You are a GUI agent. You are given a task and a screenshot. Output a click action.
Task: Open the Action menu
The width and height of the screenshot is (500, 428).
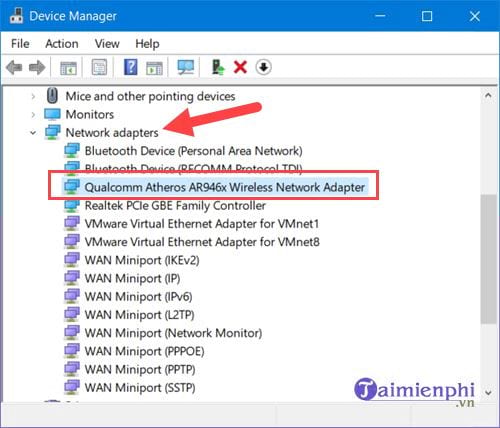62,44
